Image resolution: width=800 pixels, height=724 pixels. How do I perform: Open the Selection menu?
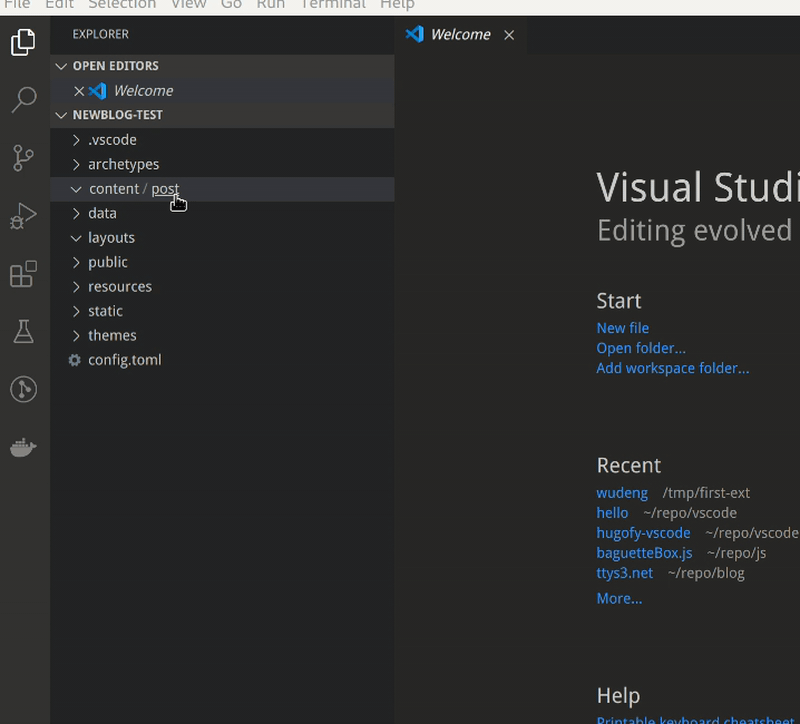(122, 5)
